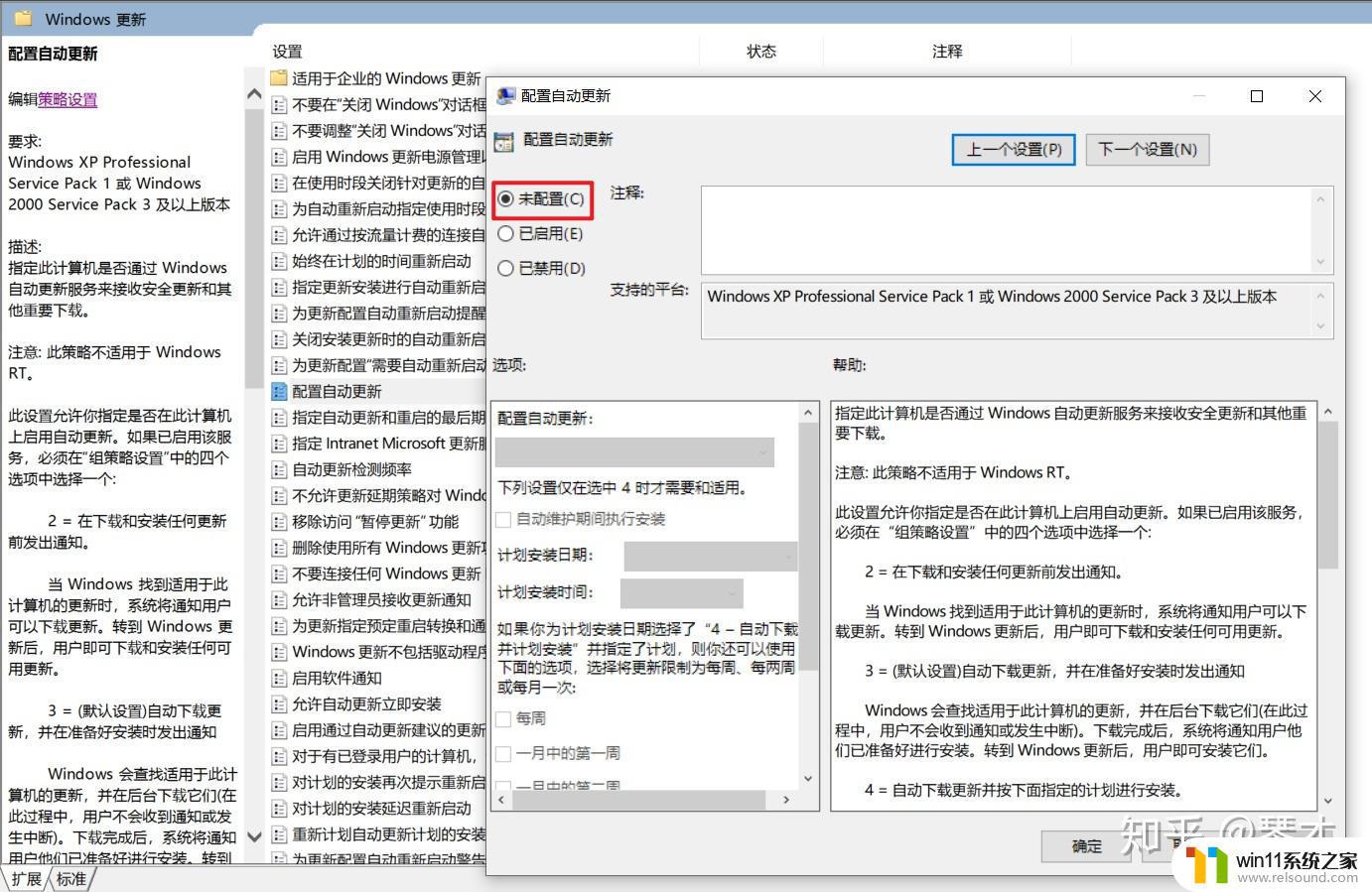1372x892 pixels.
Task: Open the 策略设置 link
Action: tap(68, 99)
